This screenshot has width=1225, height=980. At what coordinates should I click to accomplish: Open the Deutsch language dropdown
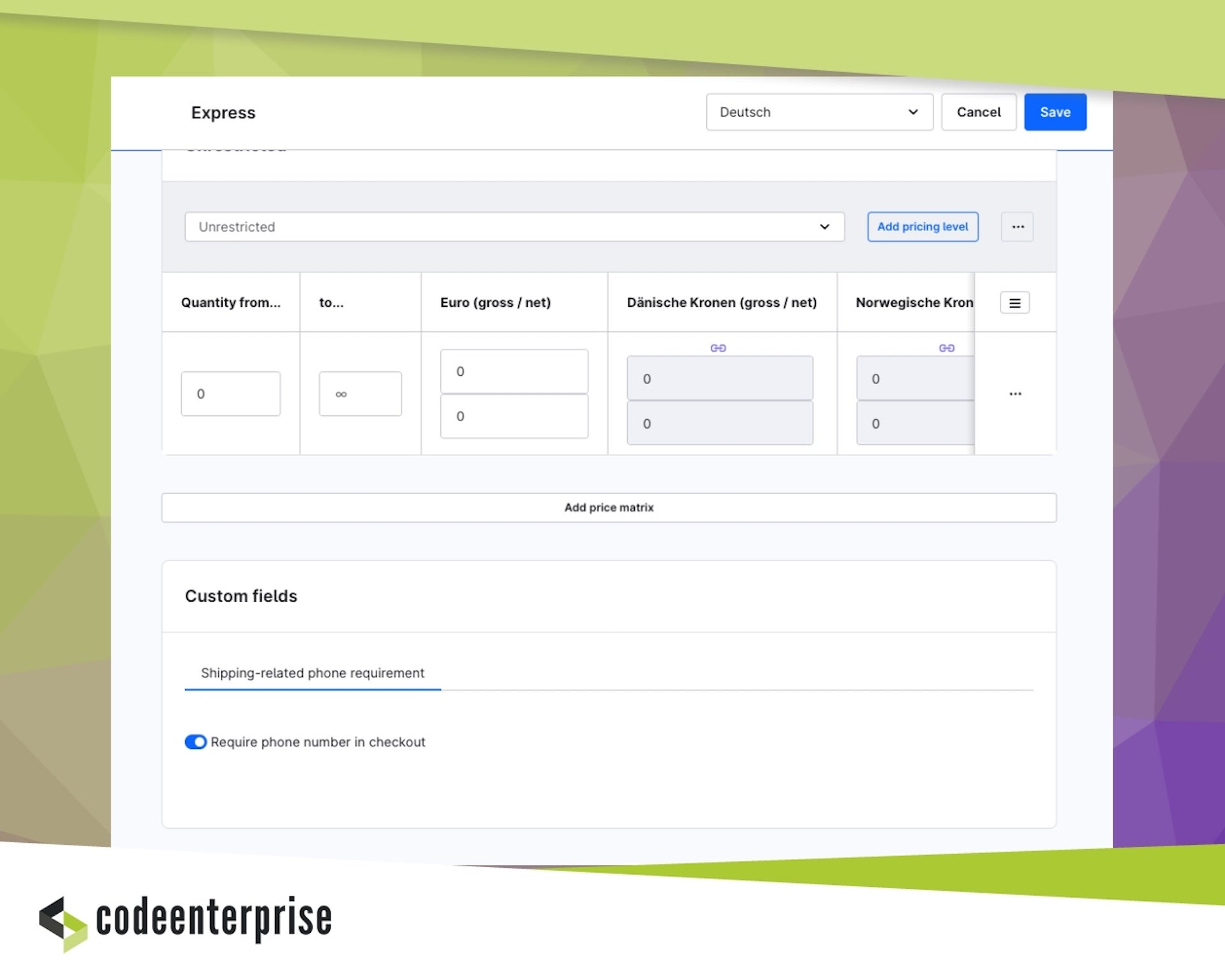[819, 112]
